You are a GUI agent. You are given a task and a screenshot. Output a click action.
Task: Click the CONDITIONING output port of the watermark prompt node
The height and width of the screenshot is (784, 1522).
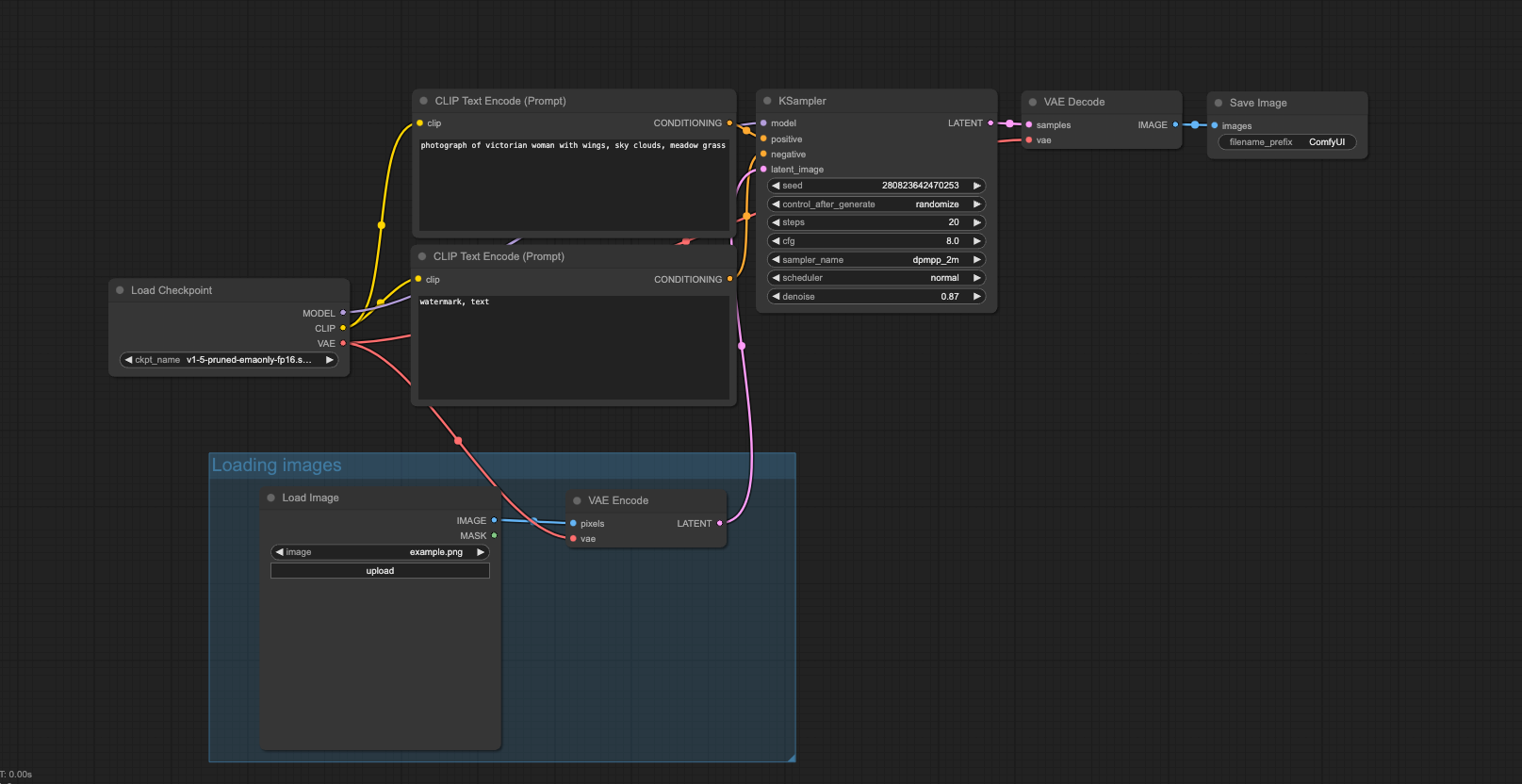click(x=729, y=279)
